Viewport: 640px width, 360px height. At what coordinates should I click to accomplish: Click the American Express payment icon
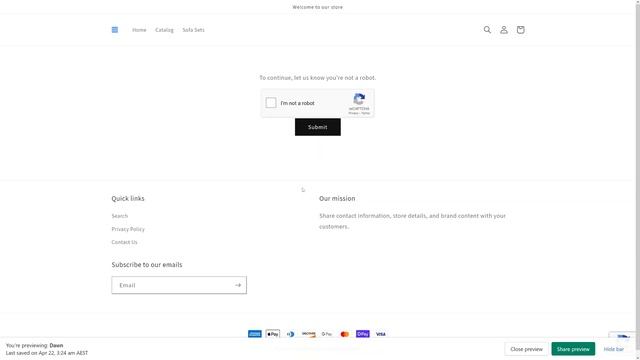(x=255, y=334)
